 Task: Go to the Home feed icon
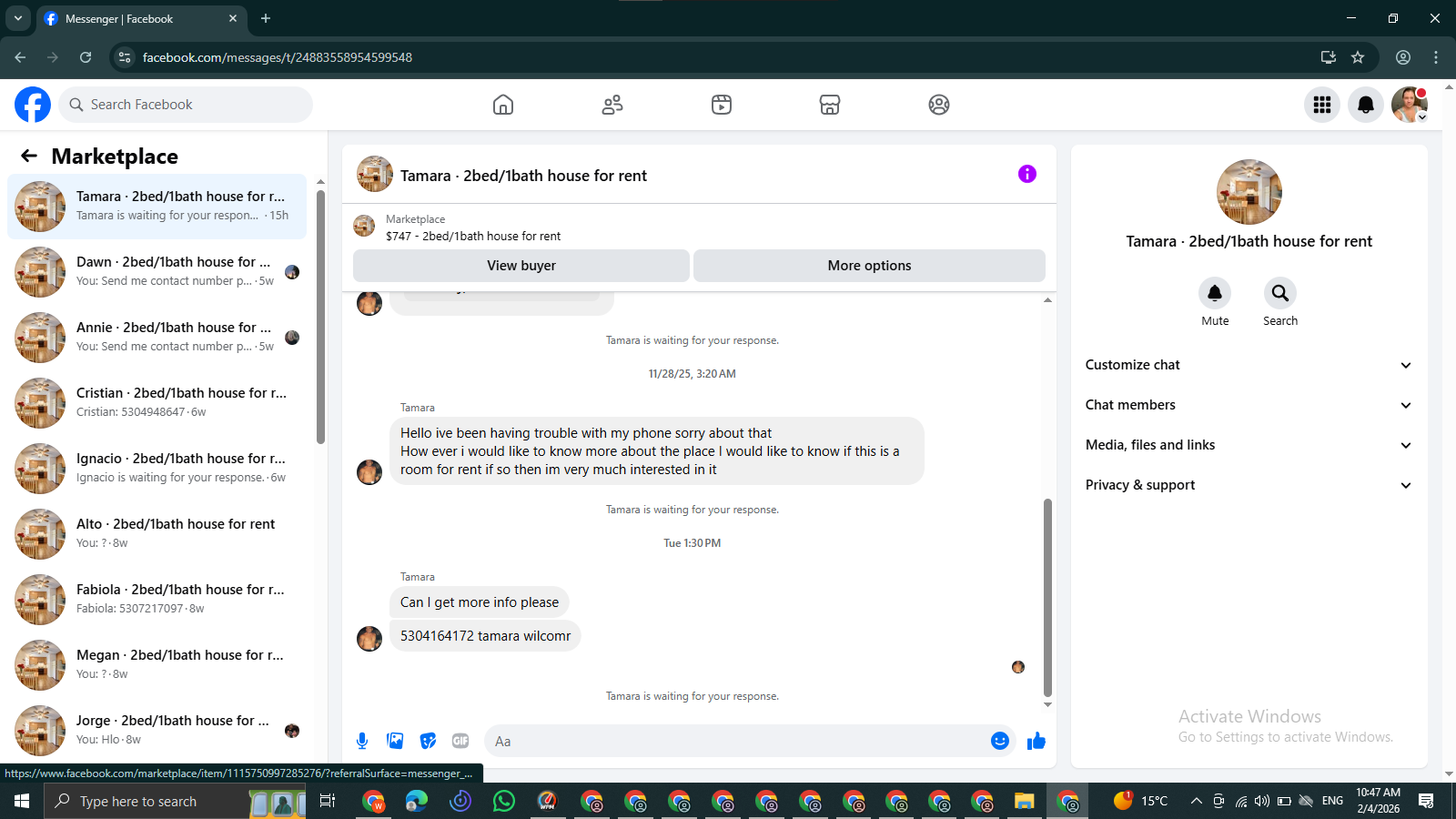pos(503,105)
